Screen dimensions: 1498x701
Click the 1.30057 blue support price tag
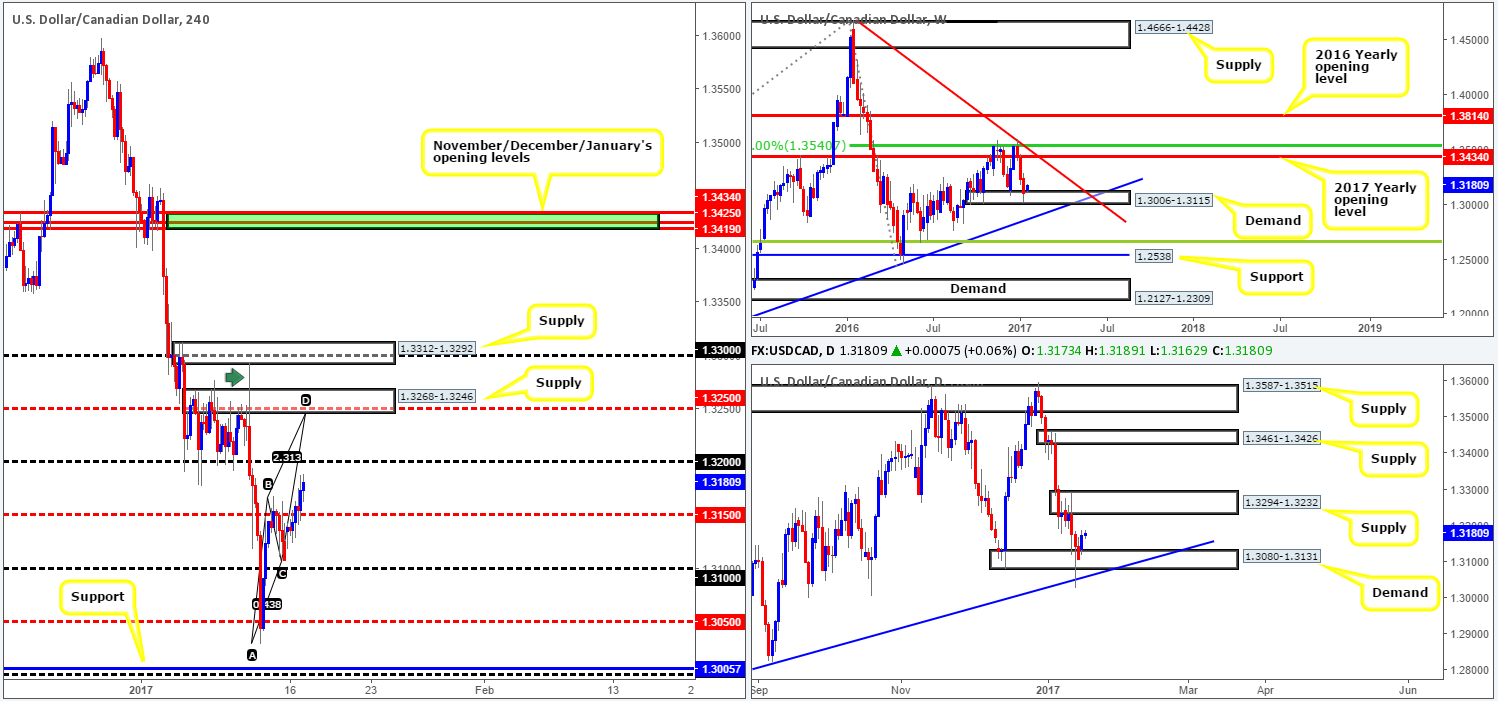(722, 668)
